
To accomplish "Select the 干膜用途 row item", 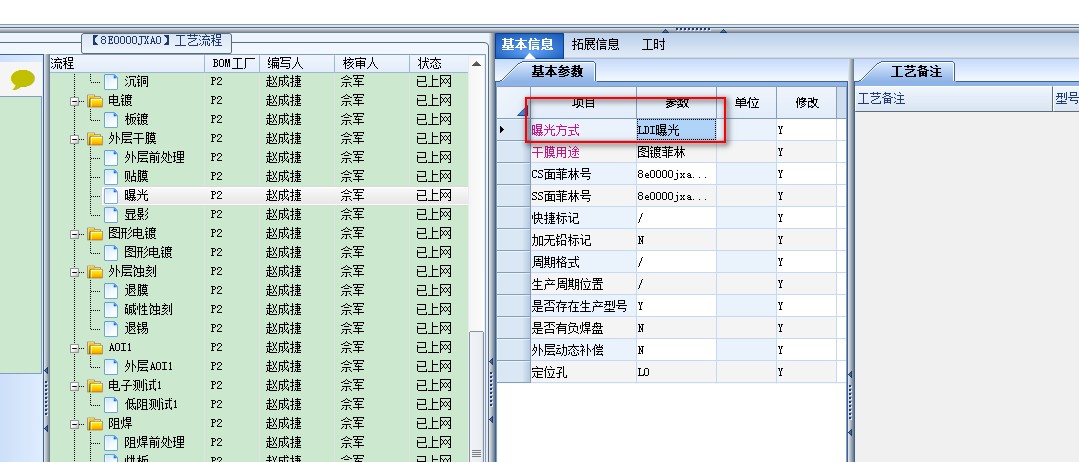I will tap(584, 152).
